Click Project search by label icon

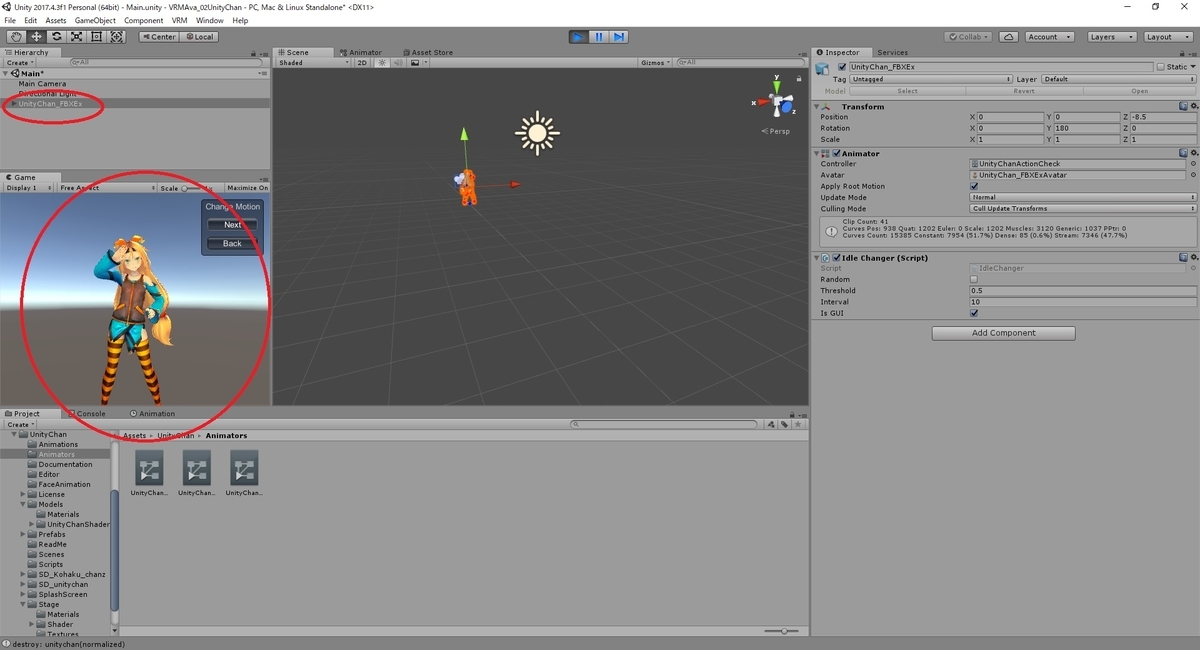[x=784, y=424]
